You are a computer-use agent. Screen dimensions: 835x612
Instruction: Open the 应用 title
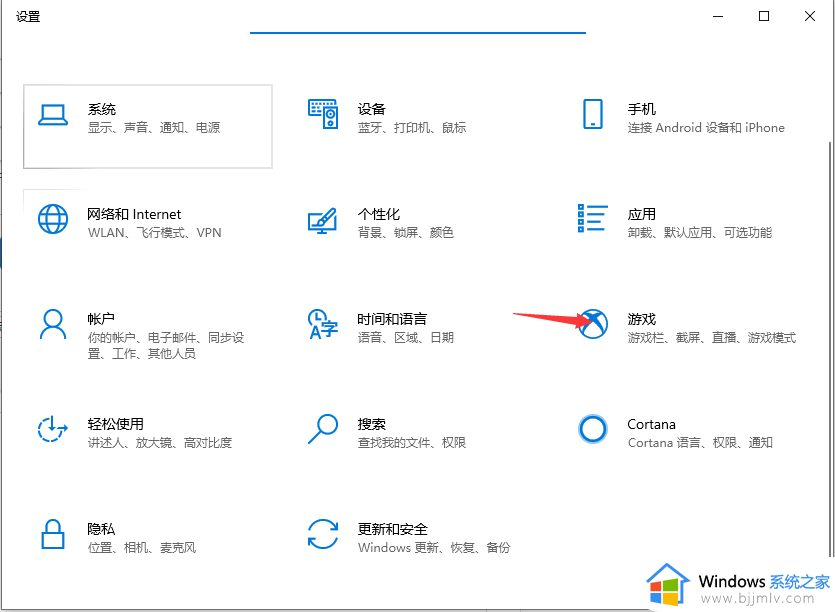pyautogui.click(x=642, y=214)
